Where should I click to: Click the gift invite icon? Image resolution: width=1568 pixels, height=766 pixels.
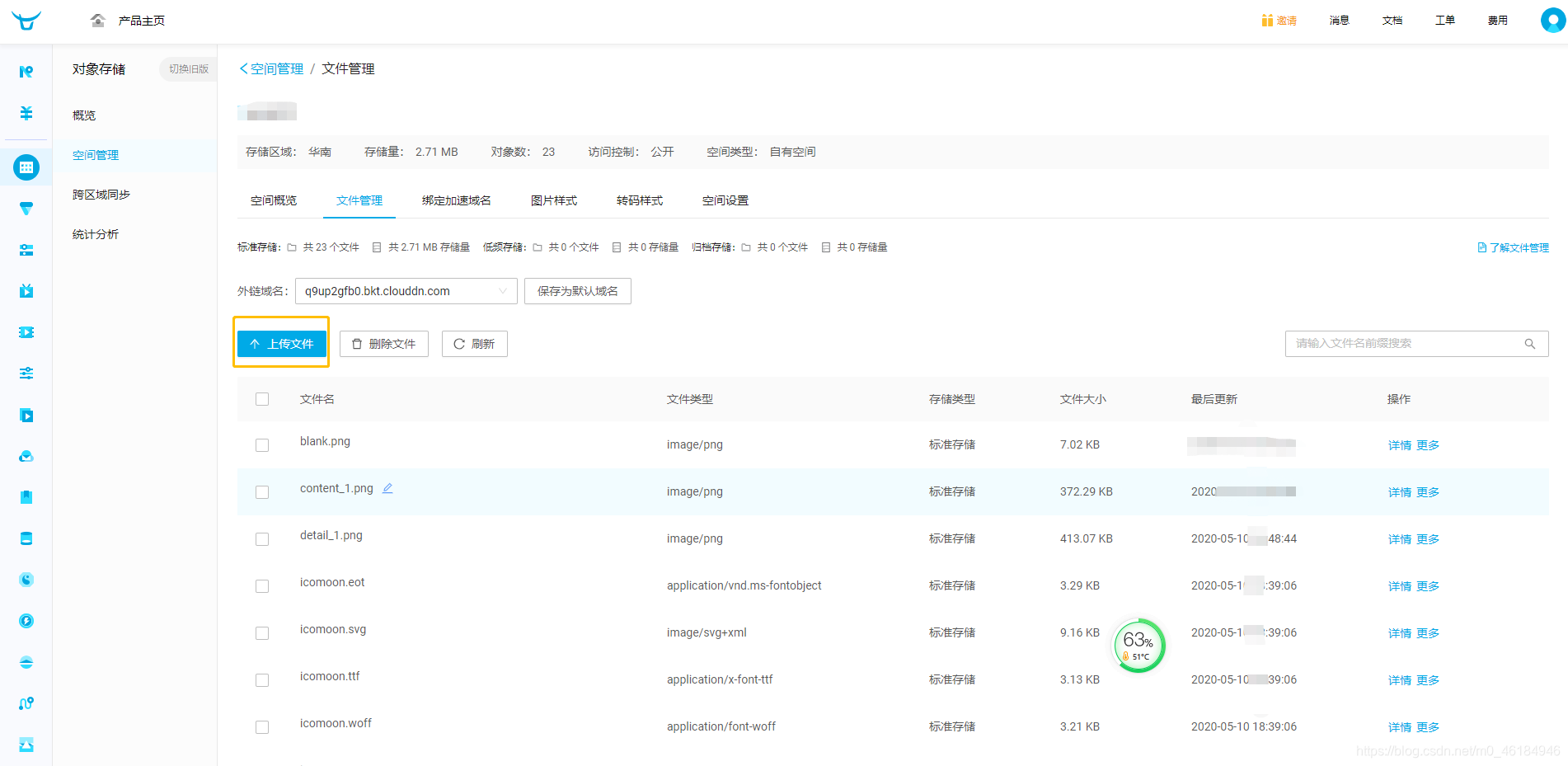pyautogui.click(x=1267, y=21)
